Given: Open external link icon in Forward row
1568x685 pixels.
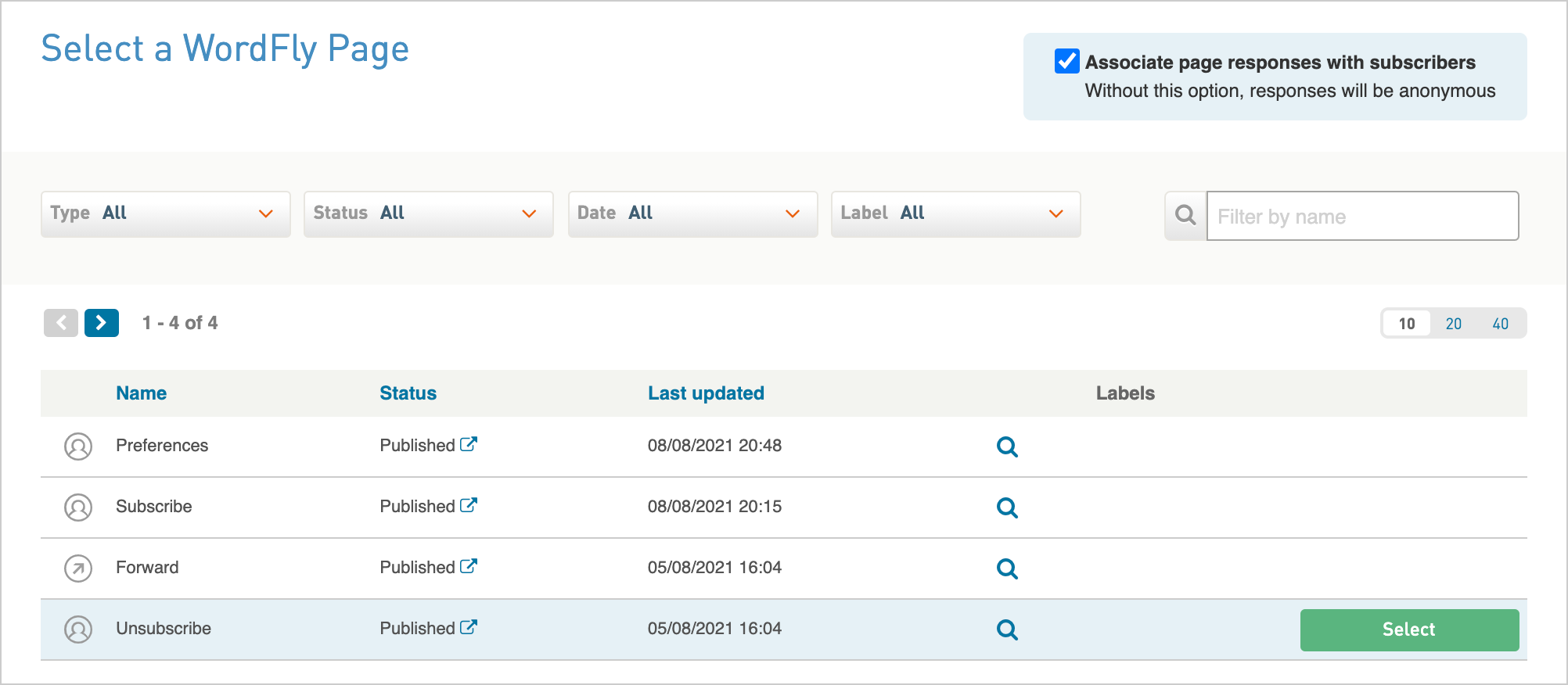Looking at the screenshot, I should pyautogui.click(x=469, y=566).
